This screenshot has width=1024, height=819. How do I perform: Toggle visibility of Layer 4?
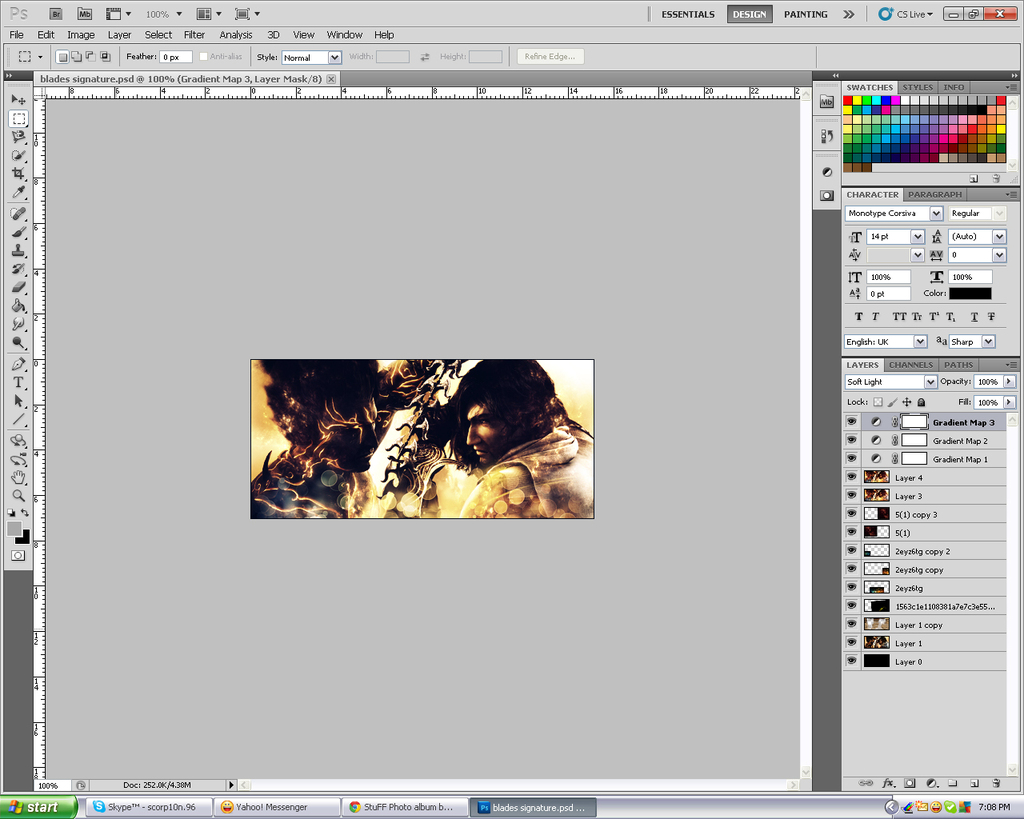pos(851,477)
